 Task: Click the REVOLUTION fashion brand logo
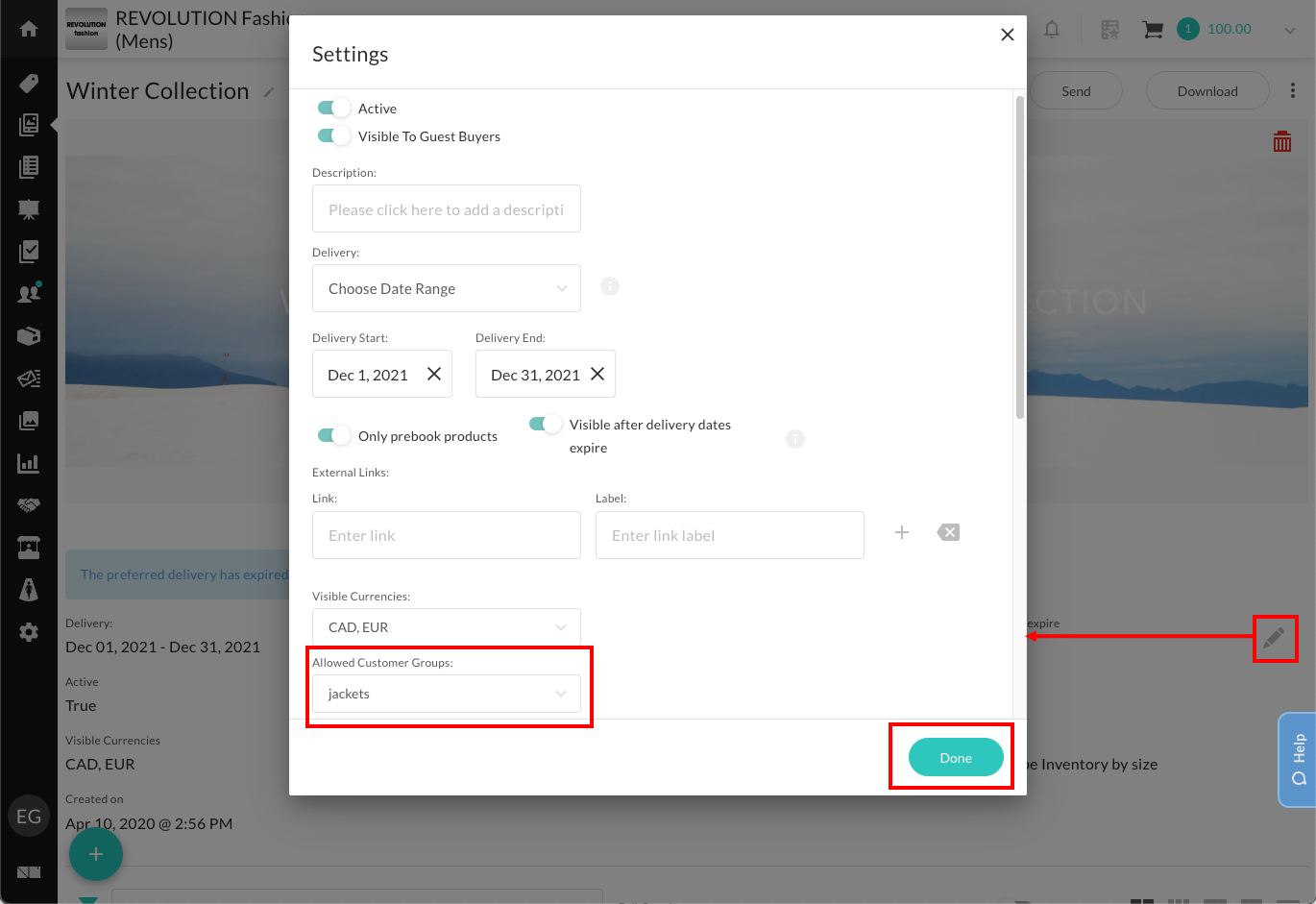click(86, 29)
